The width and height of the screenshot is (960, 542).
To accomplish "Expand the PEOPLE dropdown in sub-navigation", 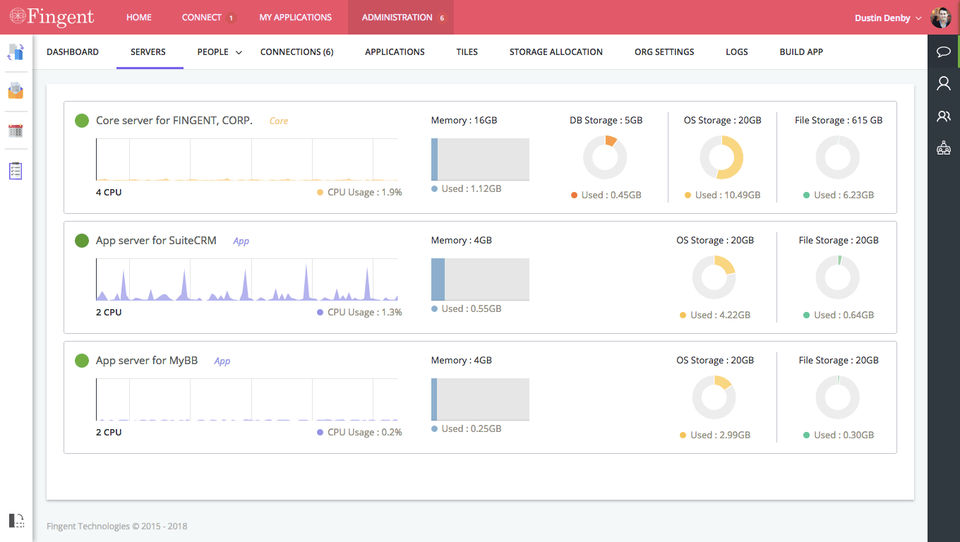I will click(219, 52).
